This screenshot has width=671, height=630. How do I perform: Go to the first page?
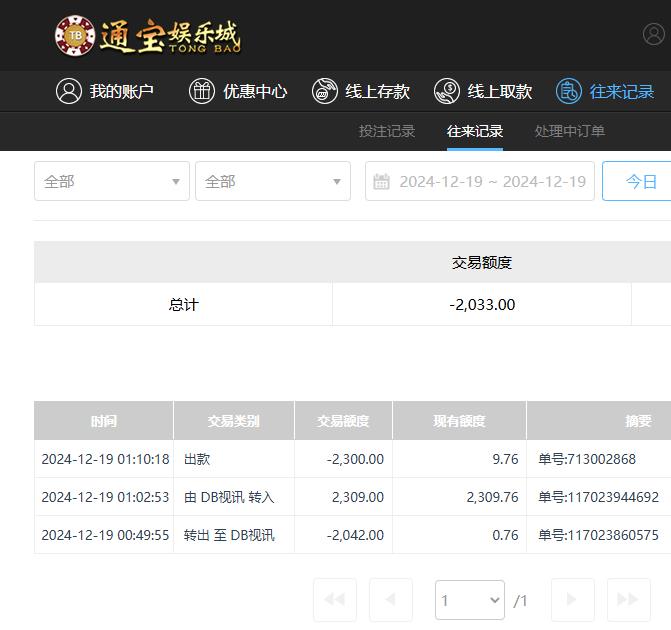point(335,600)
